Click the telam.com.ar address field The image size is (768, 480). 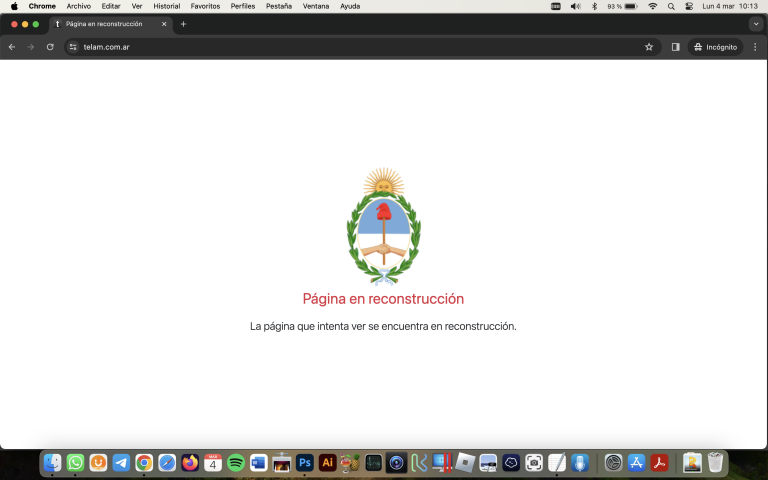click(362, 47)
